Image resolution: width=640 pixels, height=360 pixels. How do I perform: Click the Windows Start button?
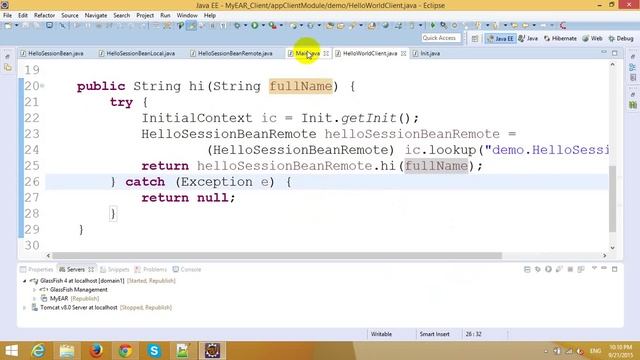(x=11, y=351)
